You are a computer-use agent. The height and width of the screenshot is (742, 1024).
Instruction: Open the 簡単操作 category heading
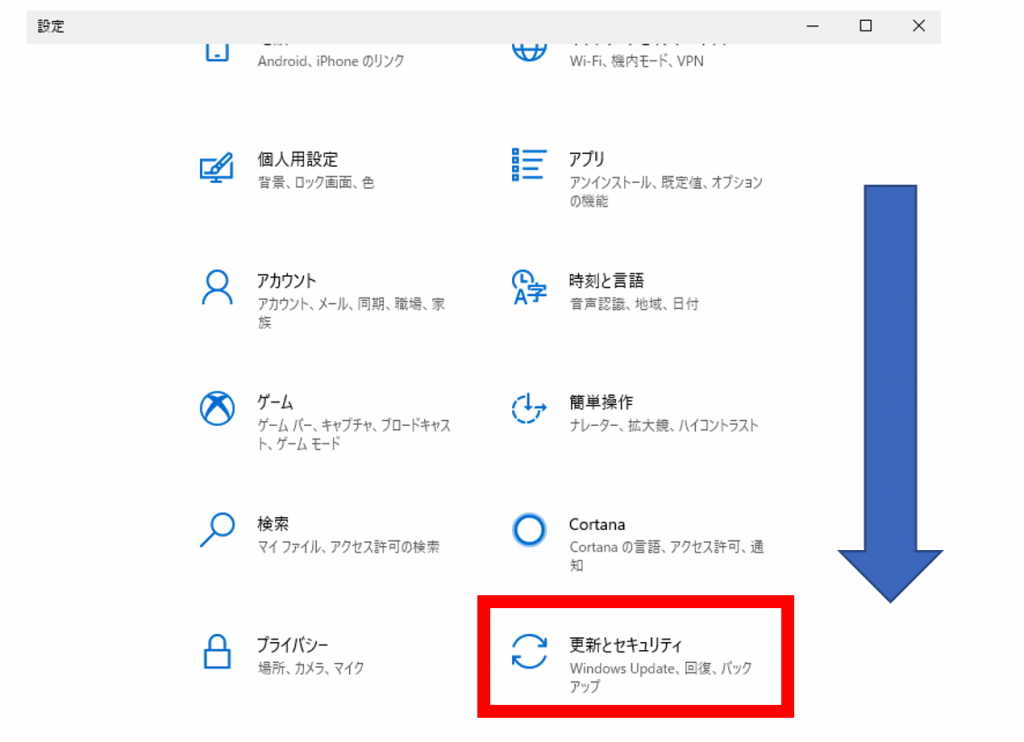point(600,402)
